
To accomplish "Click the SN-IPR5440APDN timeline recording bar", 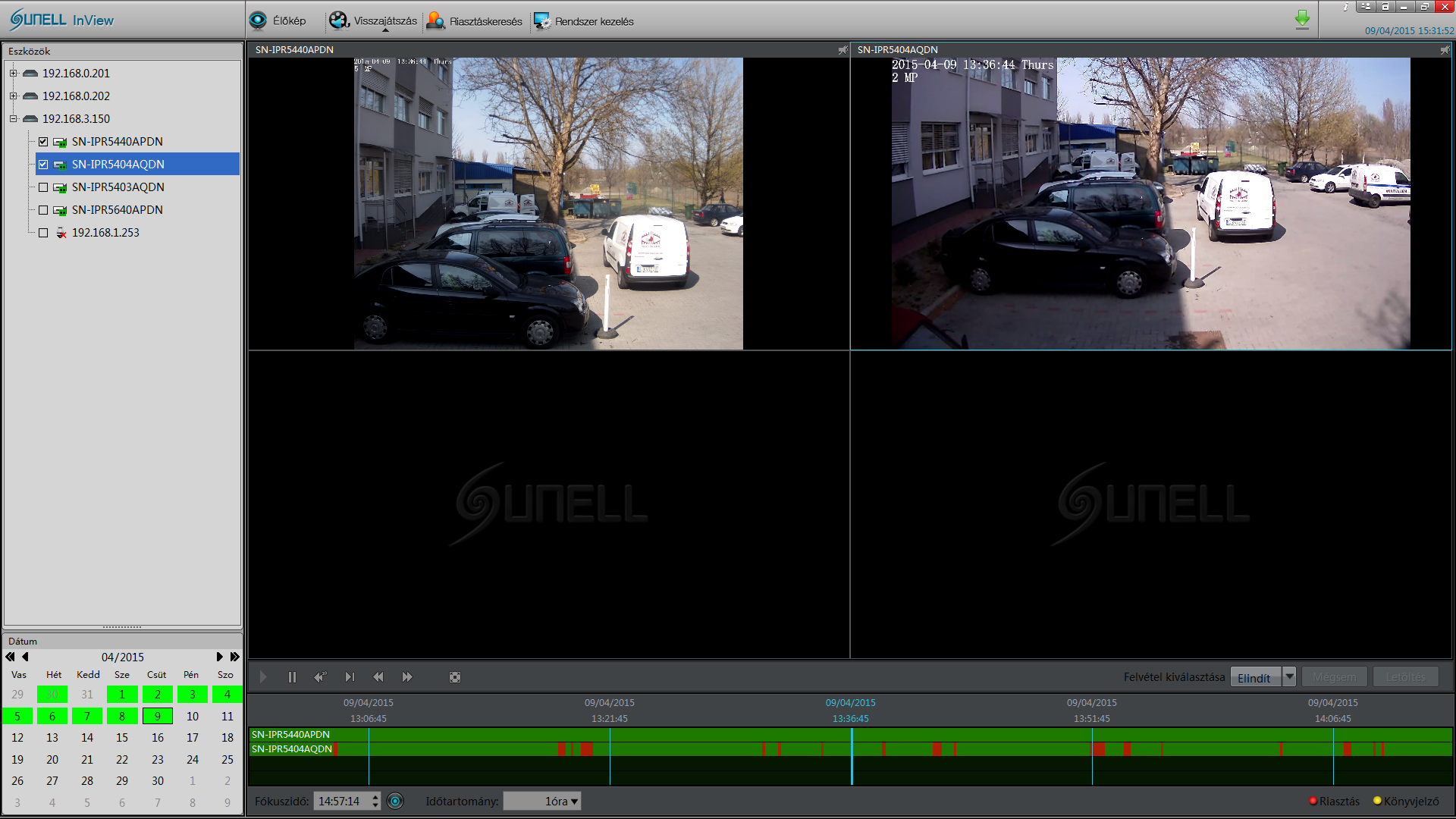I will point(850,735).
